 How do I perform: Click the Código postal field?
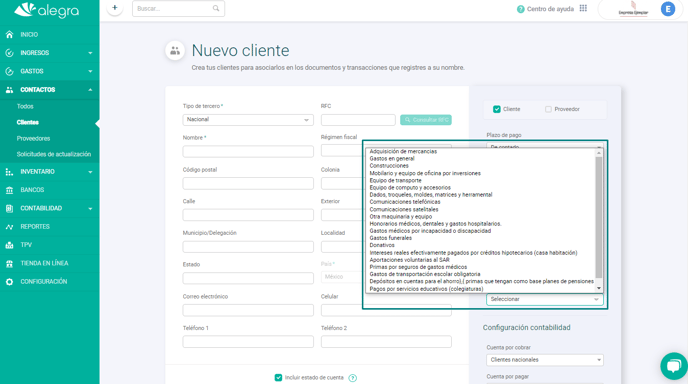coord(248,183)
